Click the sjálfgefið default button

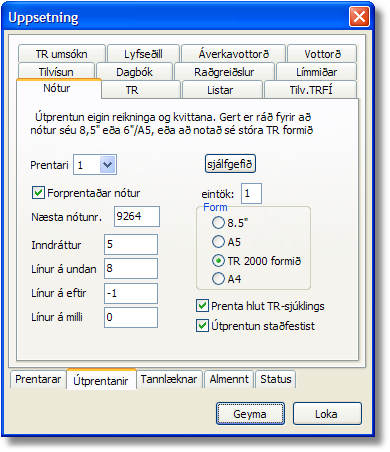(x=230, y=164)
